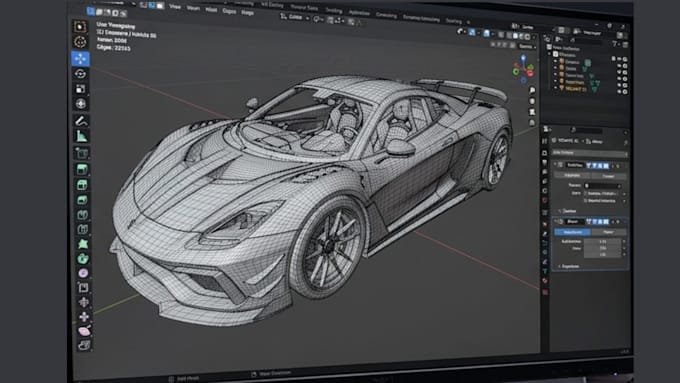This screenshot has width=680, height=383.
Task: Open the menu right after View
Action: pos(193,8)
